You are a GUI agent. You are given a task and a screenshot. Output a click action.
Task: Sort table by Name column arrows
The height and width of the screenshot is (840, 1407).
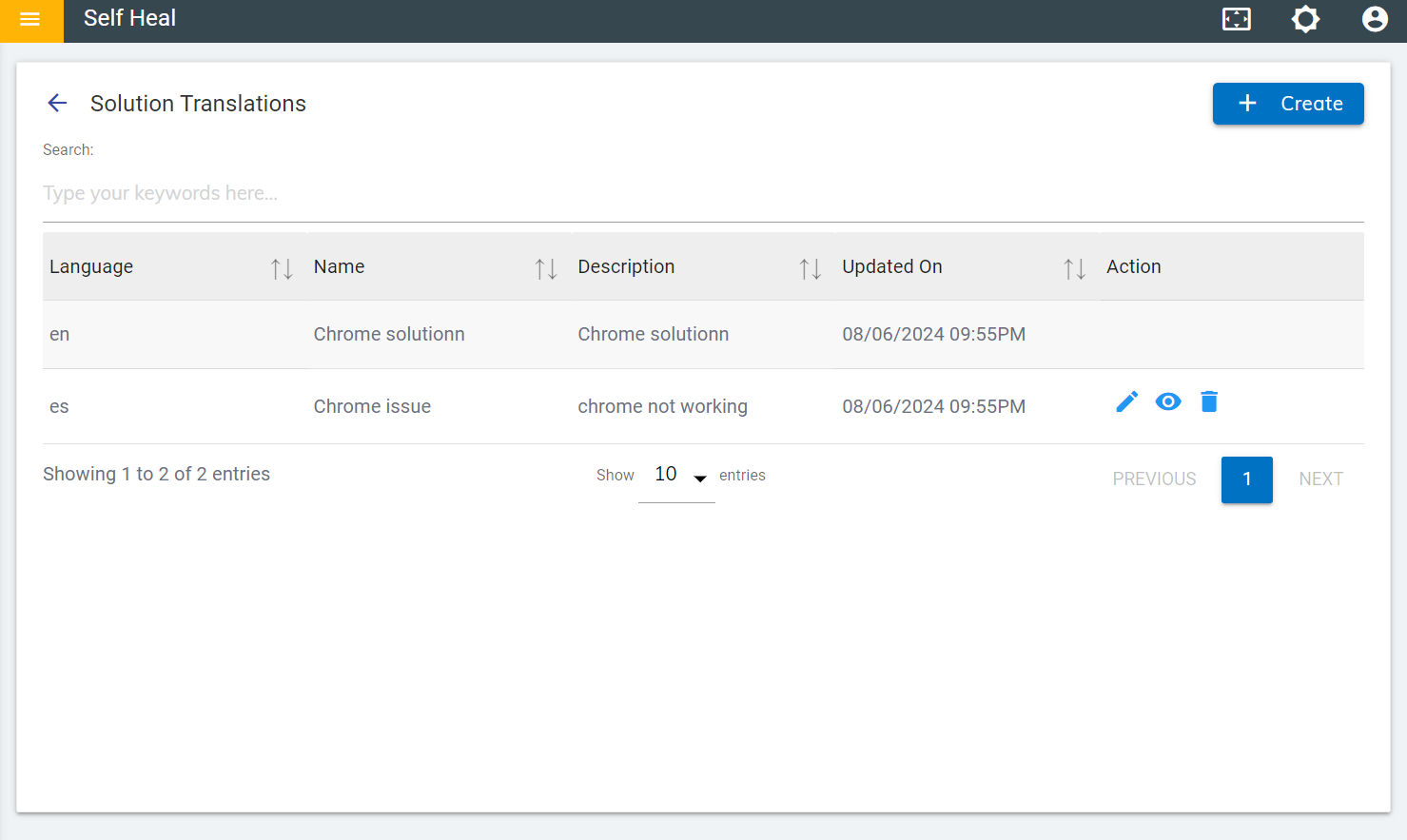tap(546, 269)
